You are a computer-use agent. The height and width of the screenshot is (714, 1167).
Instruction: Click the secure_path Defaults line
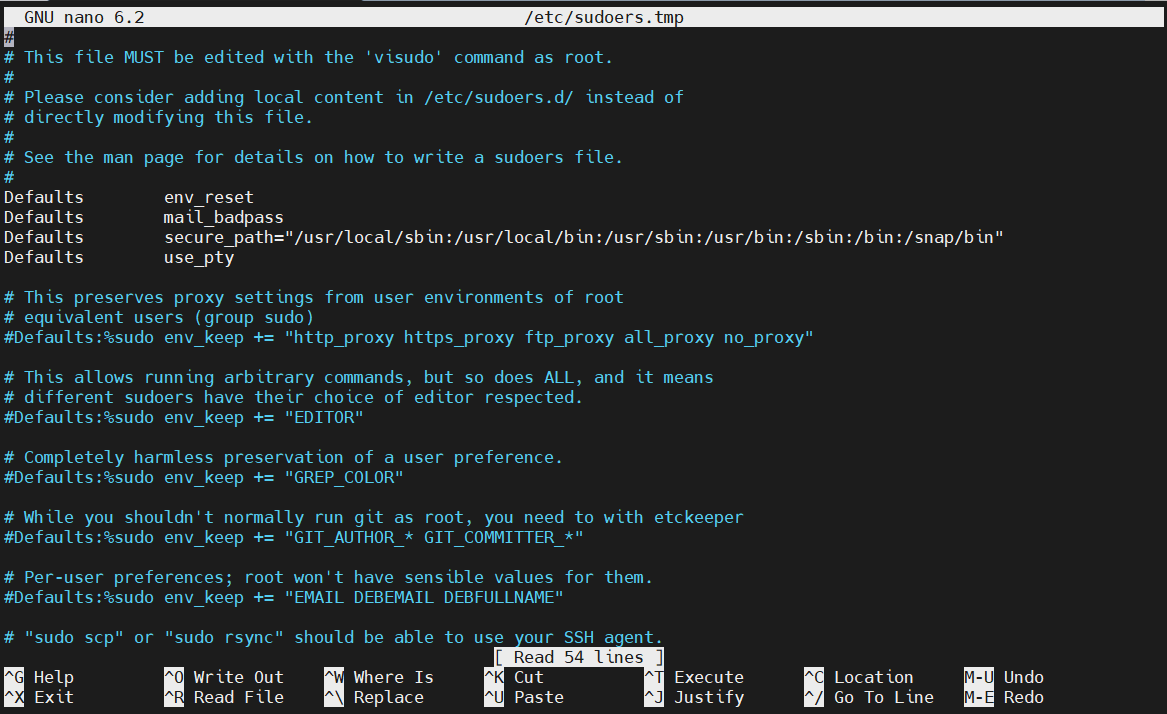(x=400, y=237)
